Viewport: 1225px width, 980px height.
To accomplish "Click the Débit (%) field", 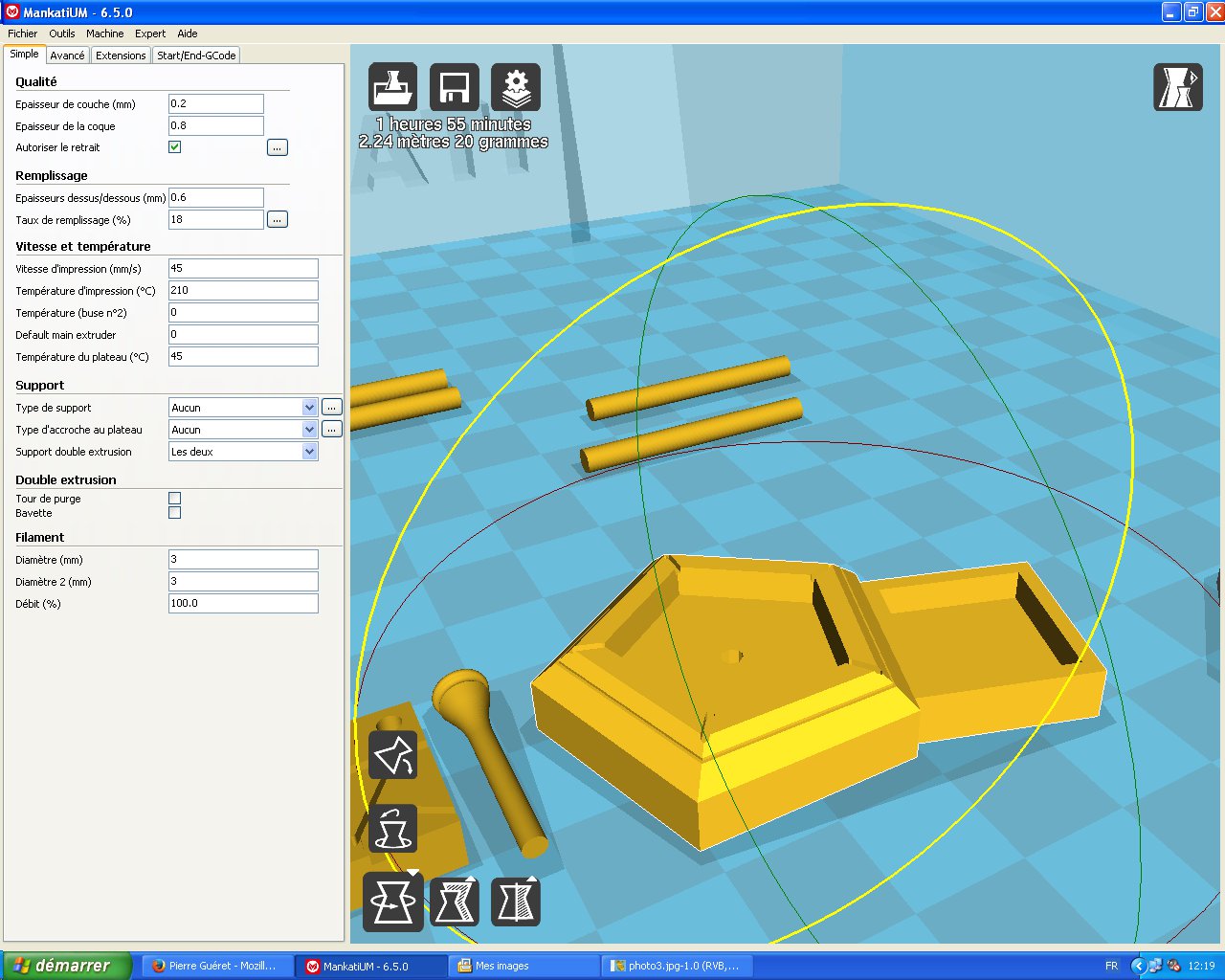I will tap(243, 603).
